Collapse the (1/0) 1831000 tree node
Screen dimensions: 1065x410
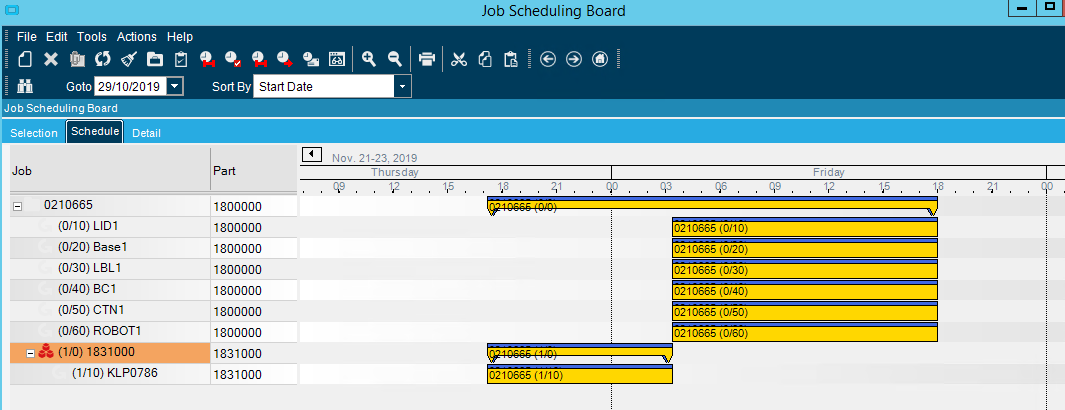30,353
